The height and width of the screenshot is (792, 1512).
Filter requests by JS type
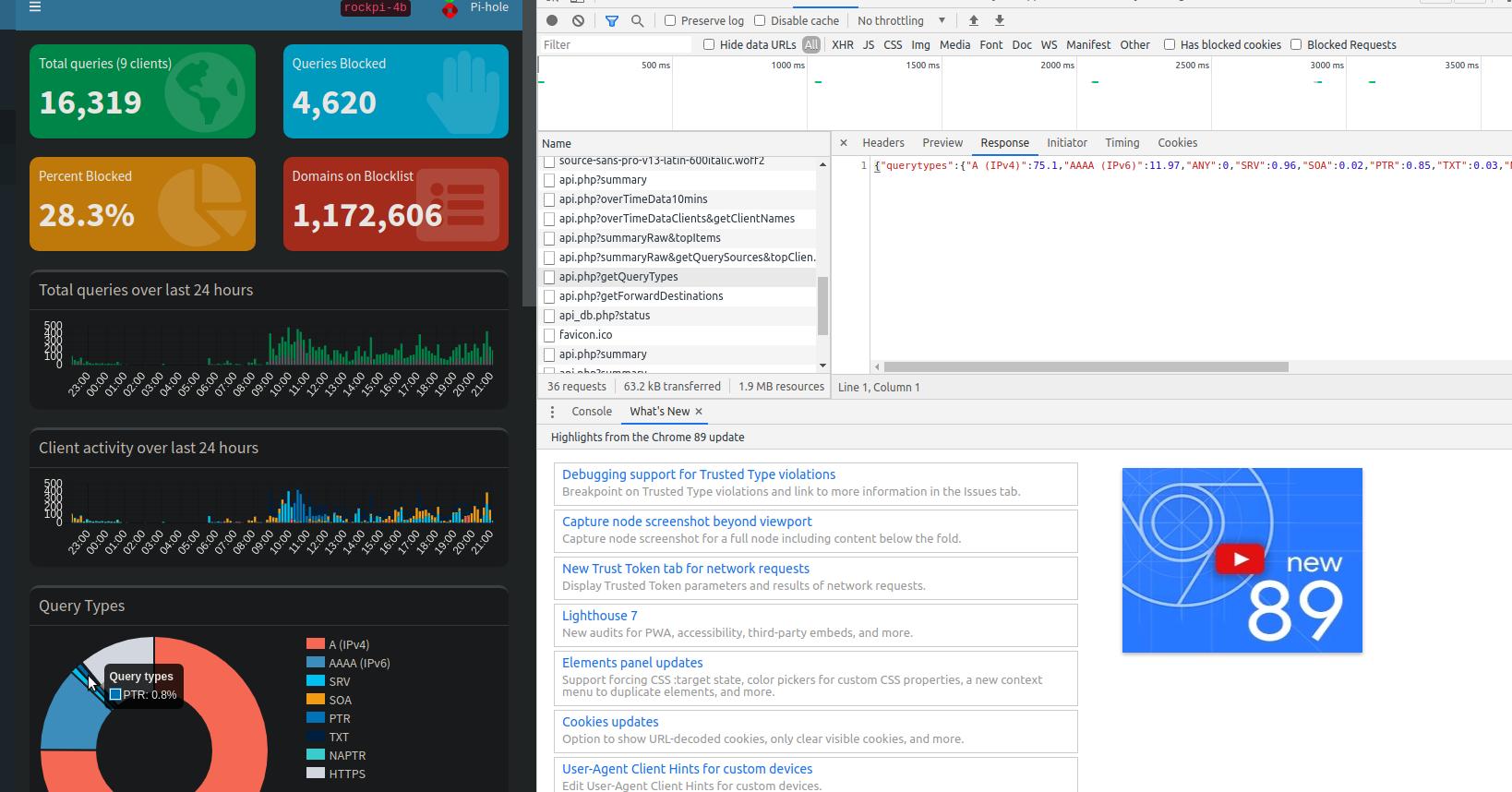[869, 44]
